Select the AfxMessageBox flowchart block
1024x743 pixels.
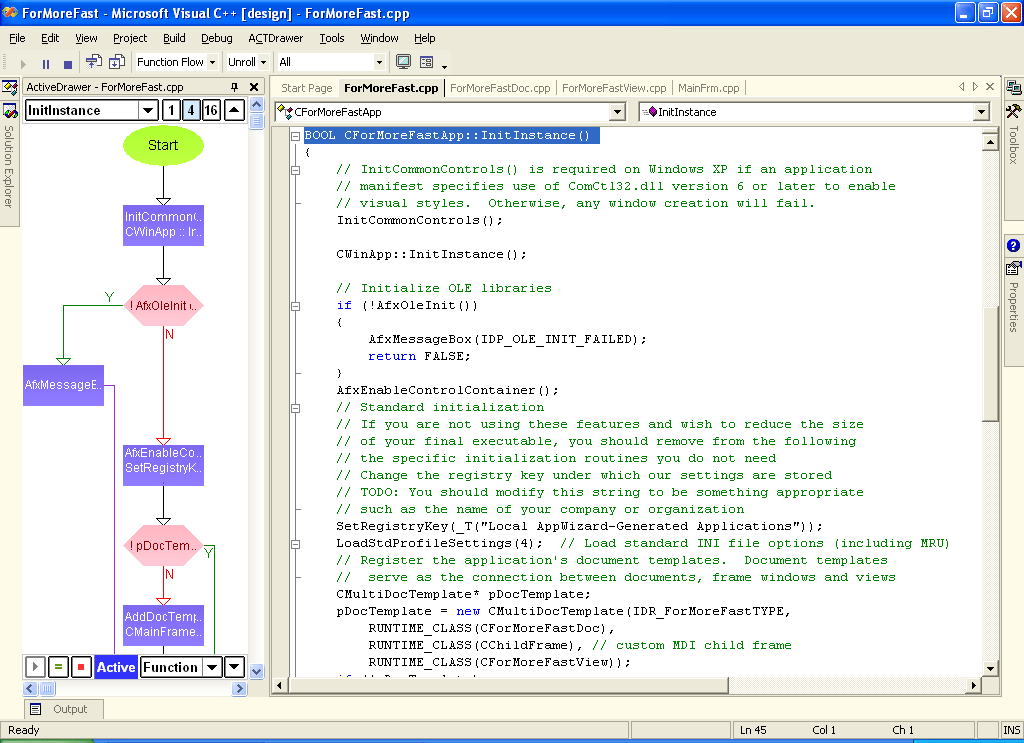63,385
